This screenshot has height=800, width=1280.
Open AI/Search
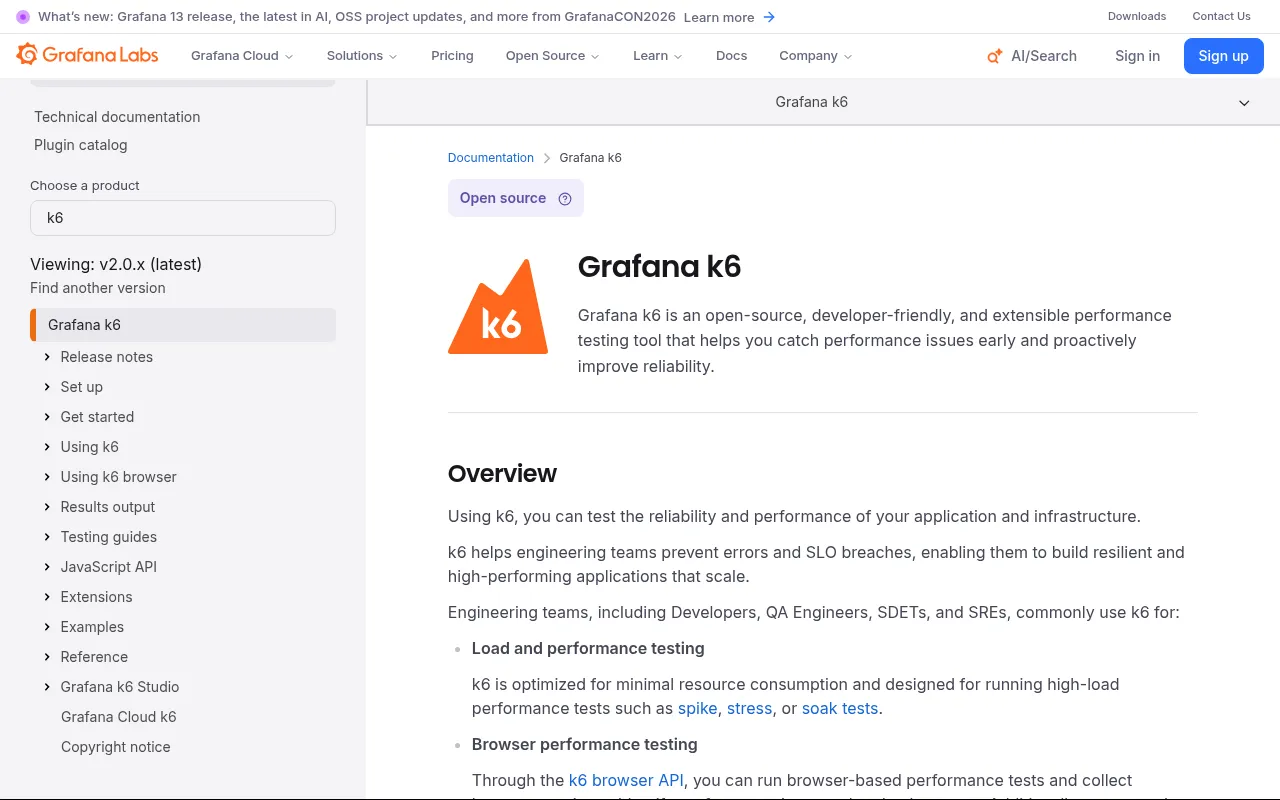tap(1031, 56)
